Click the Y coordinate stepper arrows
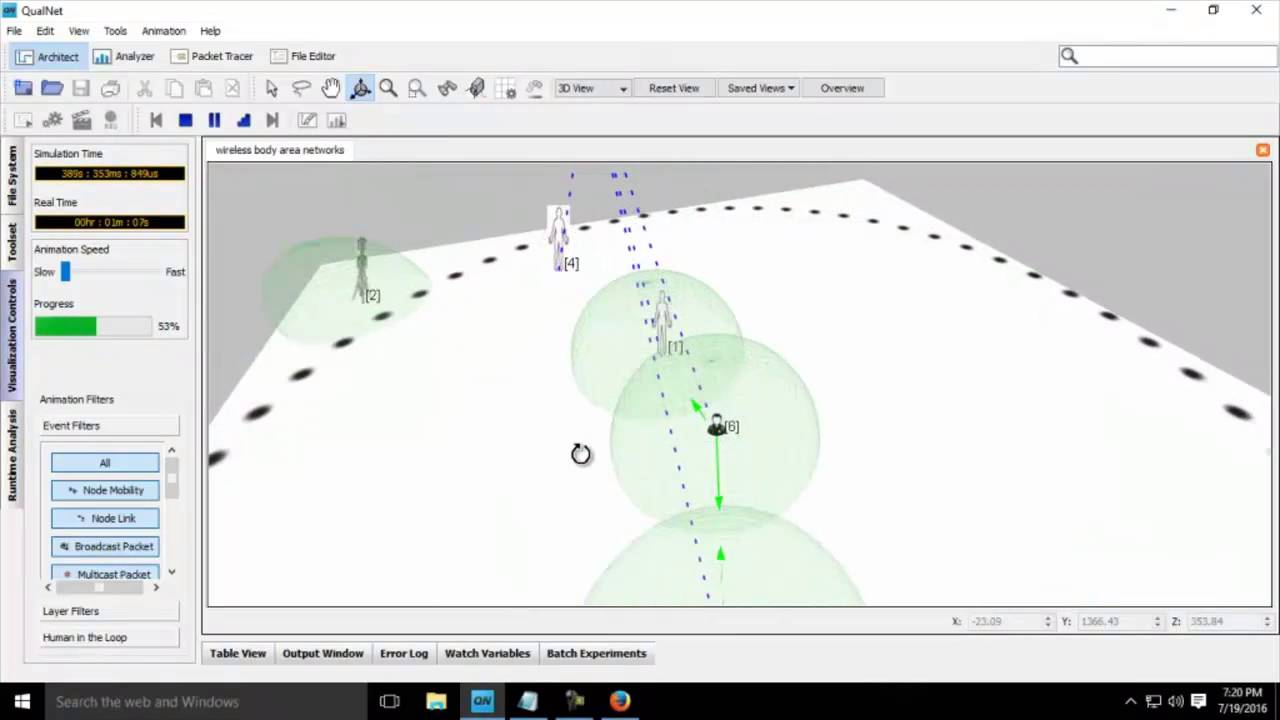This screenshot has height=720, width=1280. (1157, 621)
